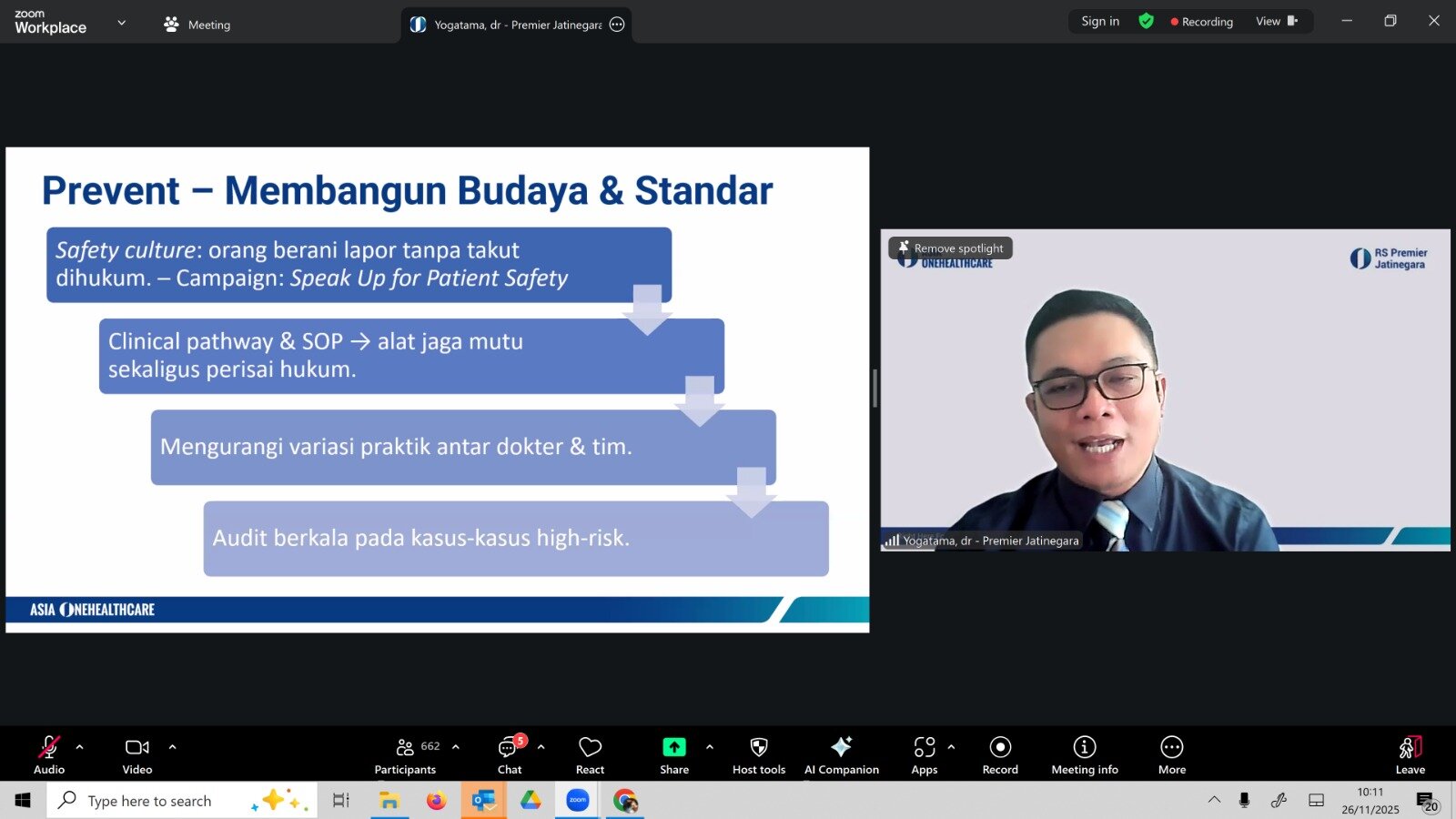Open the Apps panel
1456x819 pixels.
point(924,754)
